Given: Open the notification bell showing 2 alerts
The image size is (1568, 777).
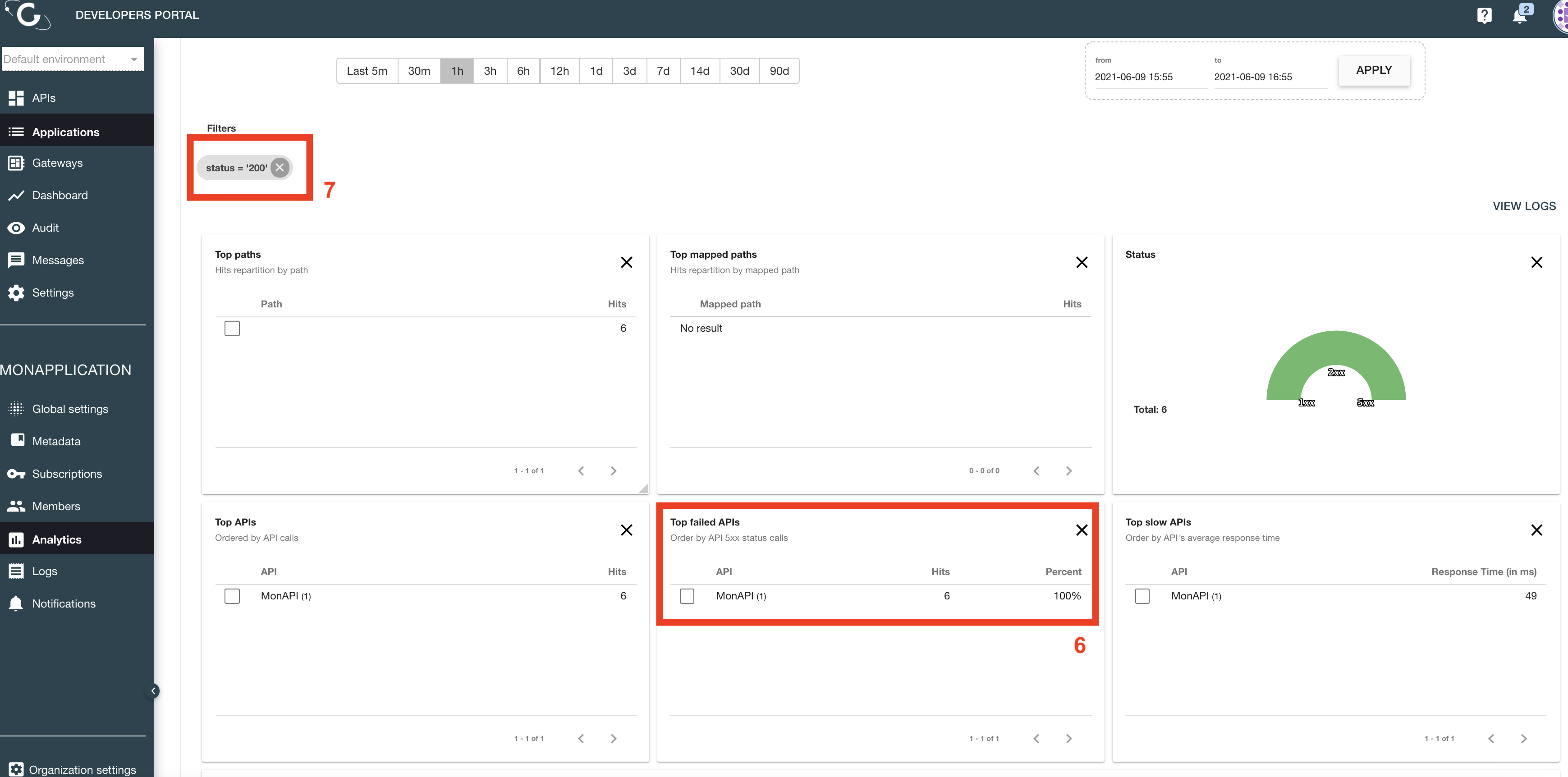Looking at the screenshot, I should click(1520, 15).
